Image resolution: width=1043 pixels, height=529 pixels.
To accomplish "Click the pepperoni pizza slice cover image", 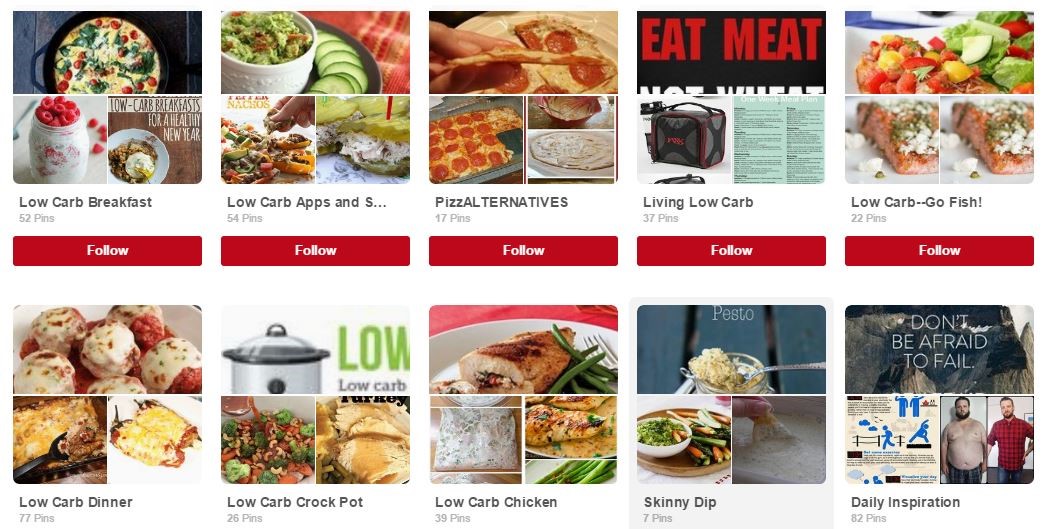I will [523, 52].
